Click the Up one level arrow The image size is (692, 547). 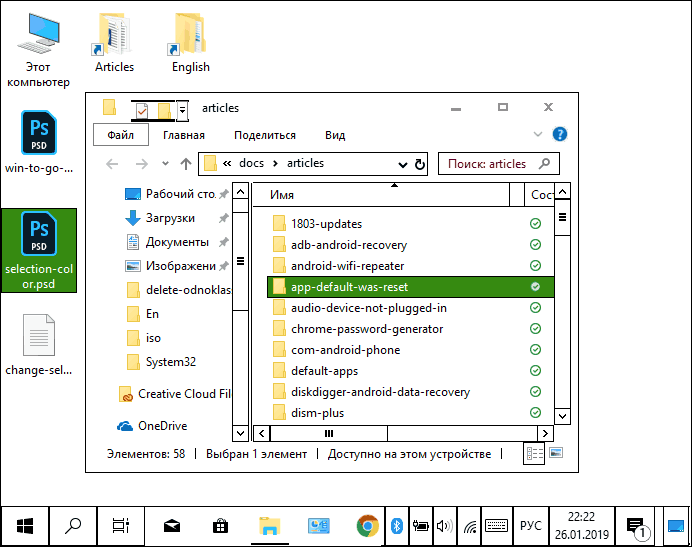click(186, 164)
